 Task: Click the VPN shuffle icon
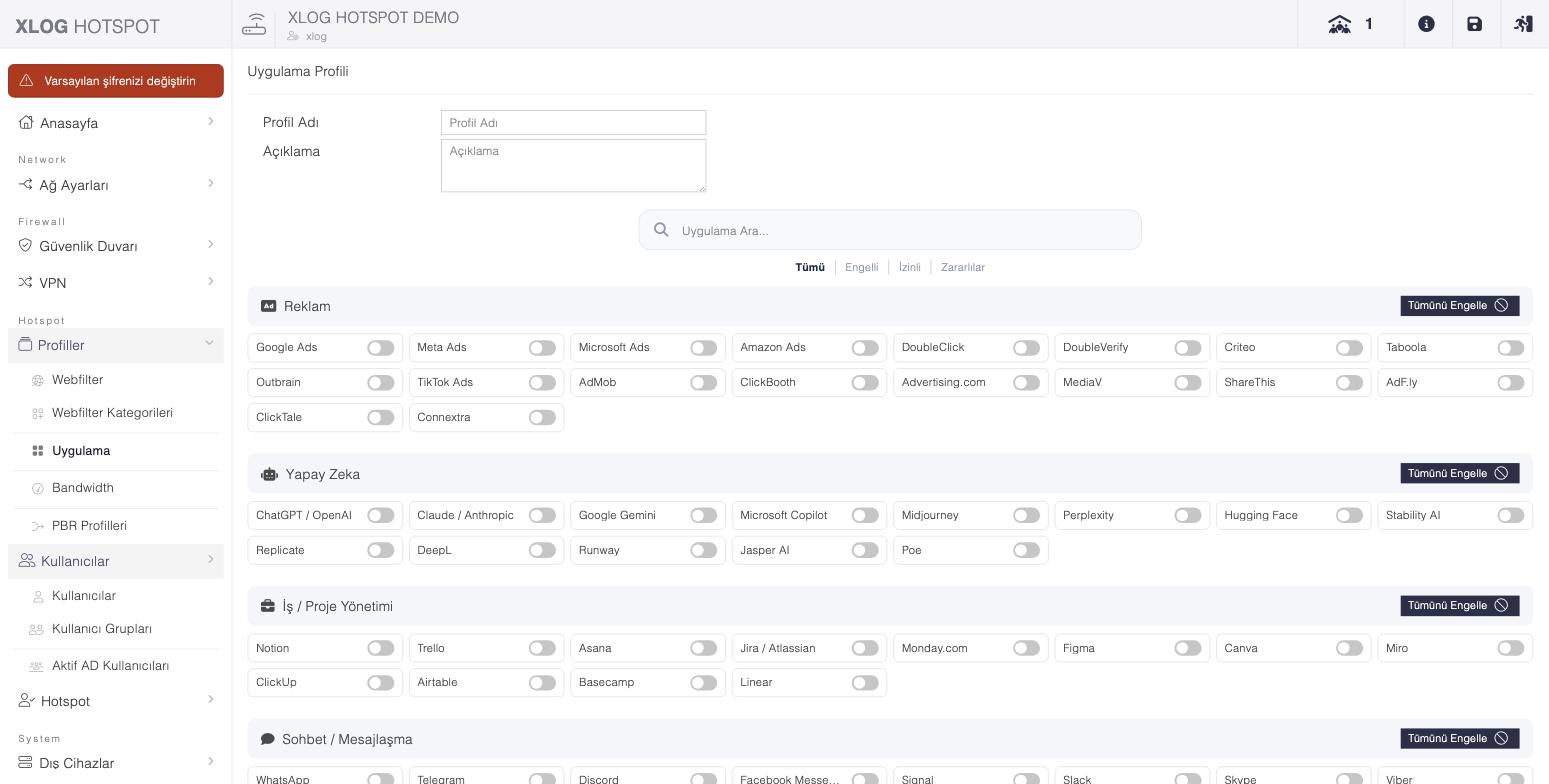[26, 283]
